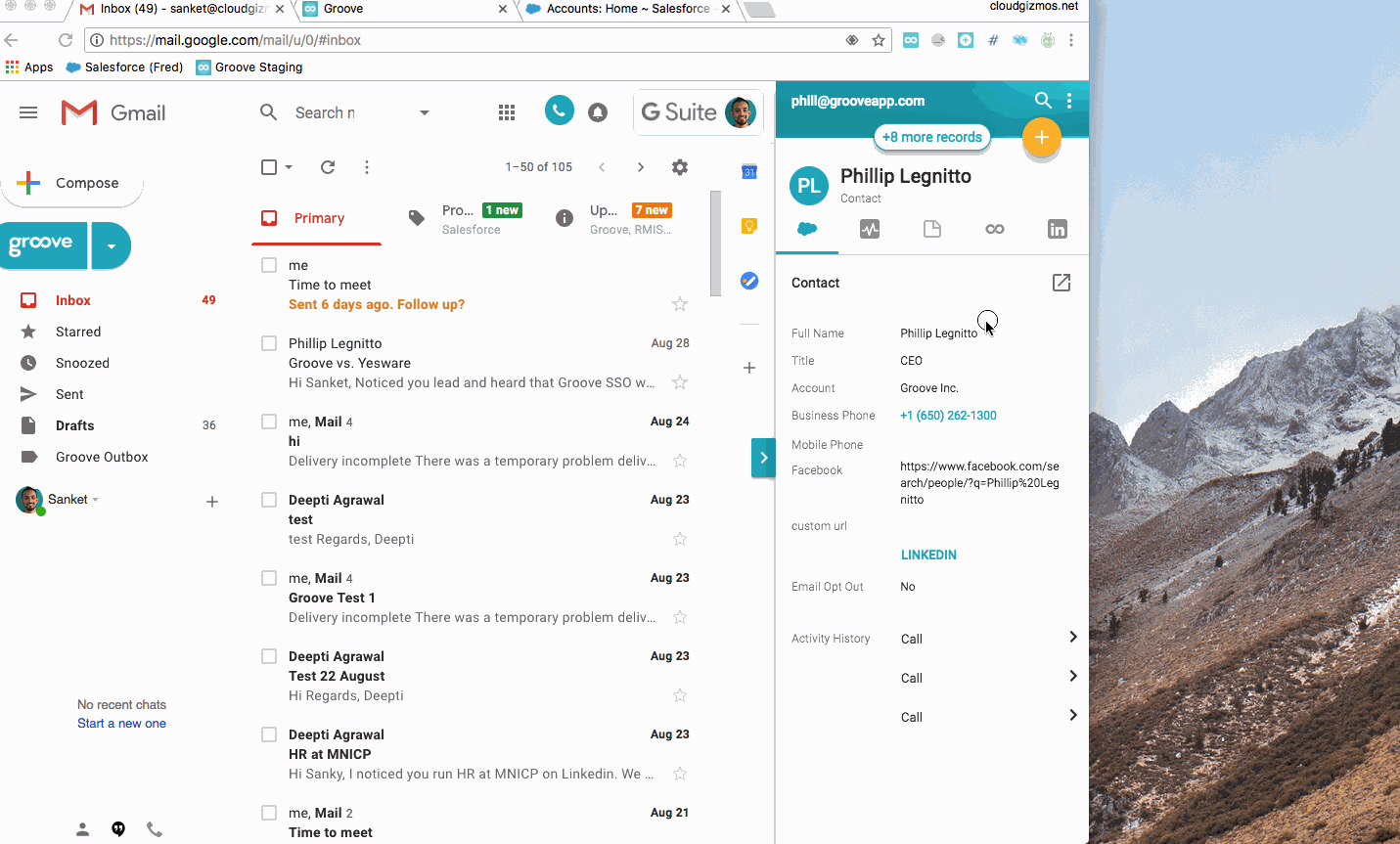This screenshot has width=1400, height=844.
Task: Open contact in Salesforce external link
Action: point(1061,283)
